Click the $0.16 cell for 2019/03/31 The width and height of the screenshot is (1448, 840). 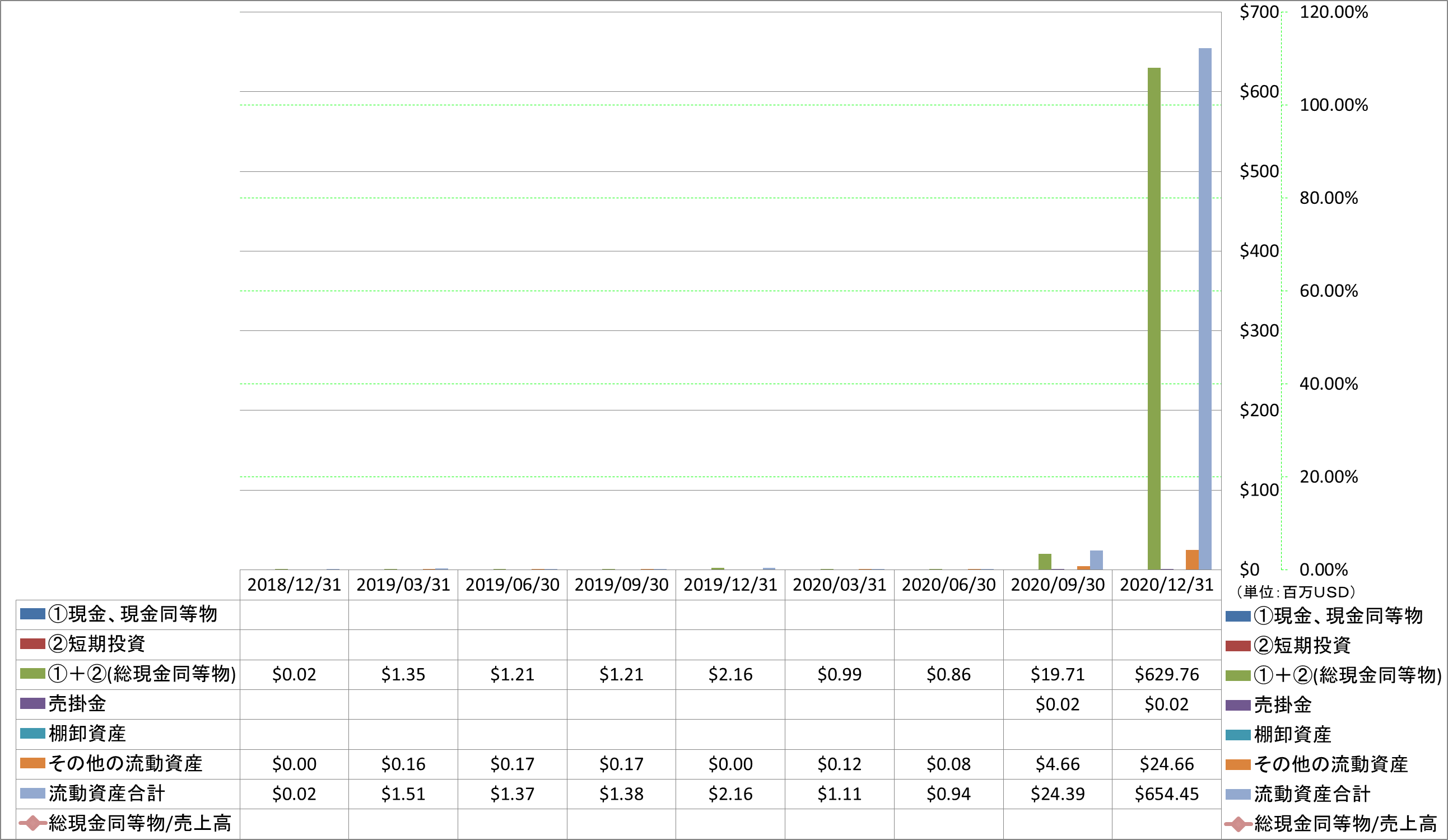point(403,764)
